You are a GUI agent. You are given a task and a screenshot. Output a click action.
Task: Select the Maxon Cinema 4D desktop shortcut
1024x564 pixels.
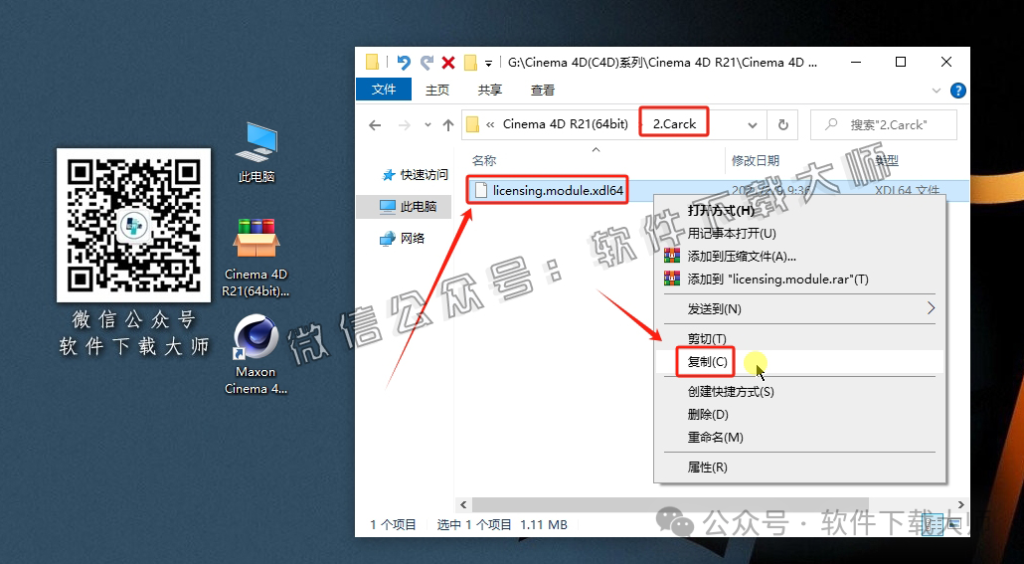tap(256, 354)
